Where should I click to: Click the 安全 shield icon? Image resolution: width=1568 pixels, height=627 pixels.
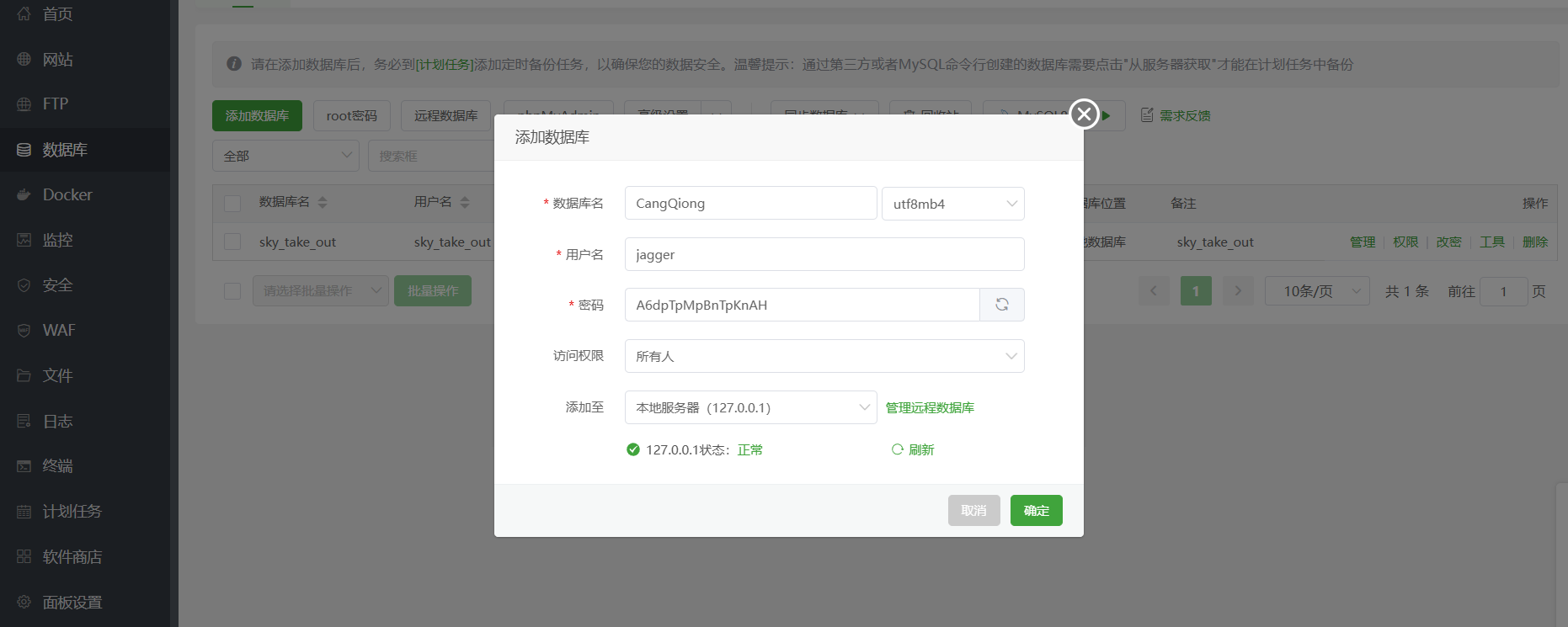[24, 285]
